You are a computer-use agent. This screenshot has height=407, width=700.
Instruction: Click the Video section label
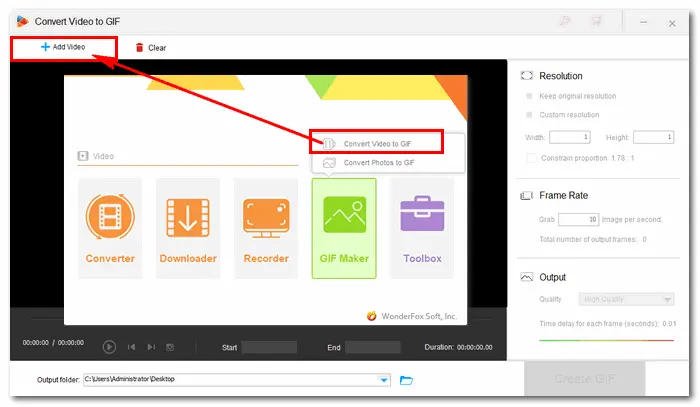(103, 156)
